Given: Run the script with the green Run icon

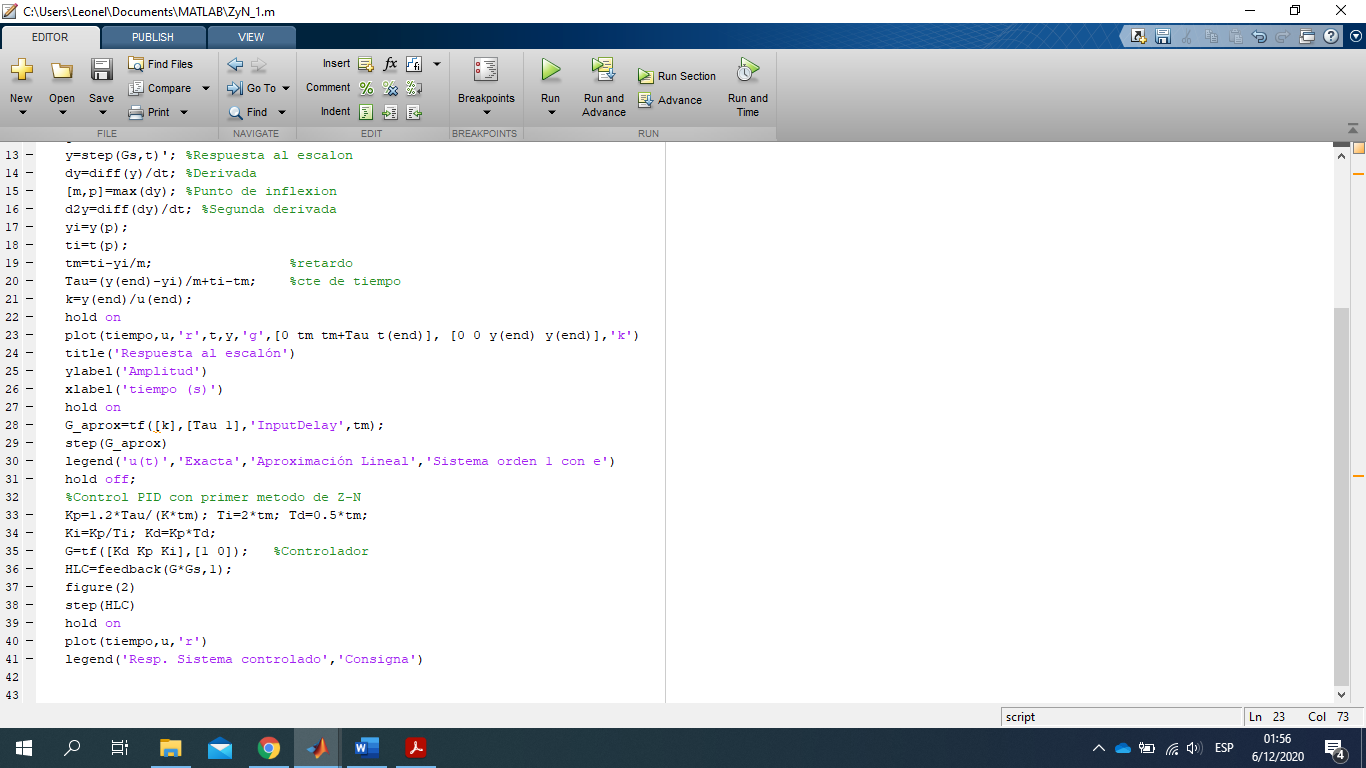Looking at the screenshot, I should 550,70.
